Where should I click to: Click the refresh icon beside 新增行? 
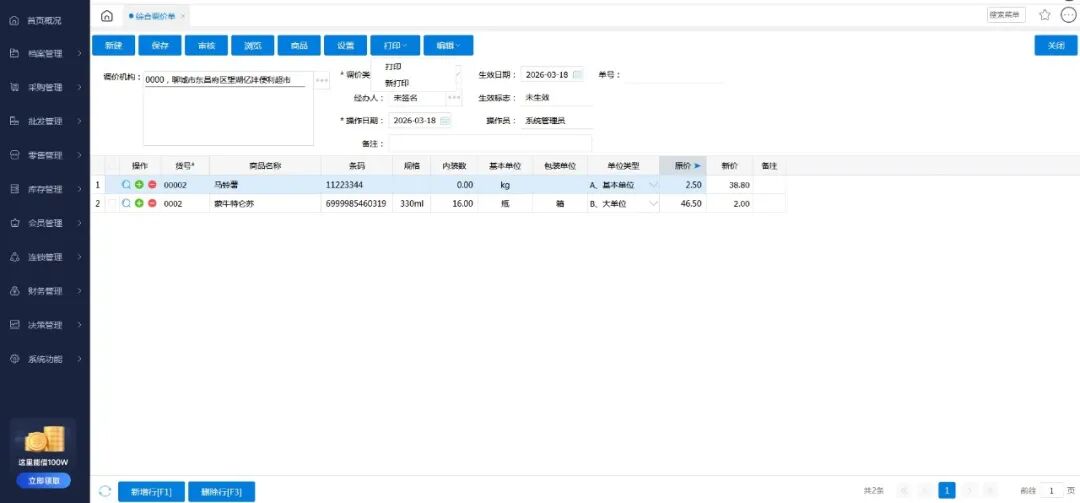(105, 491)
